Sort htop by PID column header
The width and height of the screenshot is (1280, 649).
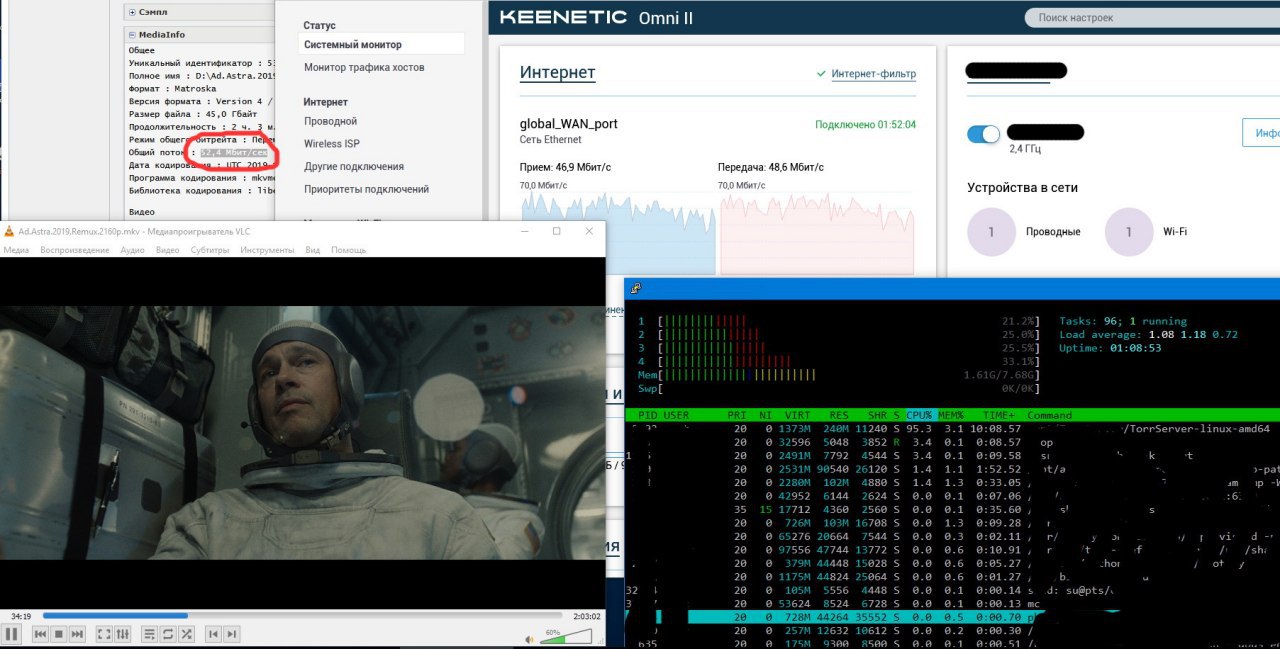click(647, 415)
